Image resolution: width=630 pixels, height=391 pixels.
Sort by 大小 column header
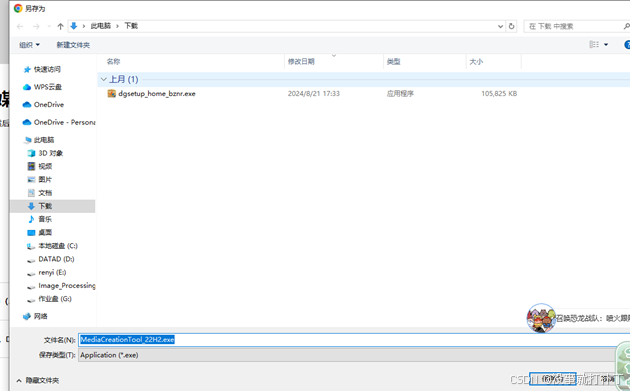coord(476,61)
